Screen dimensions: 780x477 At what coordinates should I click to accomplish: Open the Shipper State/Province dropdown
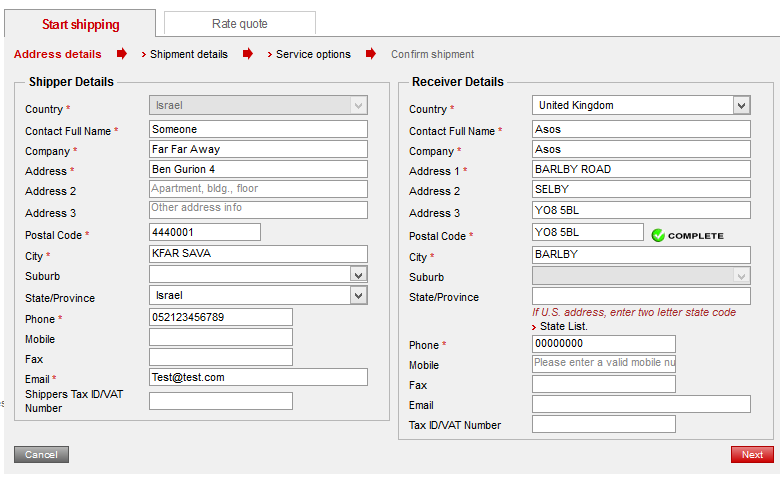click(x=358, y=295)
